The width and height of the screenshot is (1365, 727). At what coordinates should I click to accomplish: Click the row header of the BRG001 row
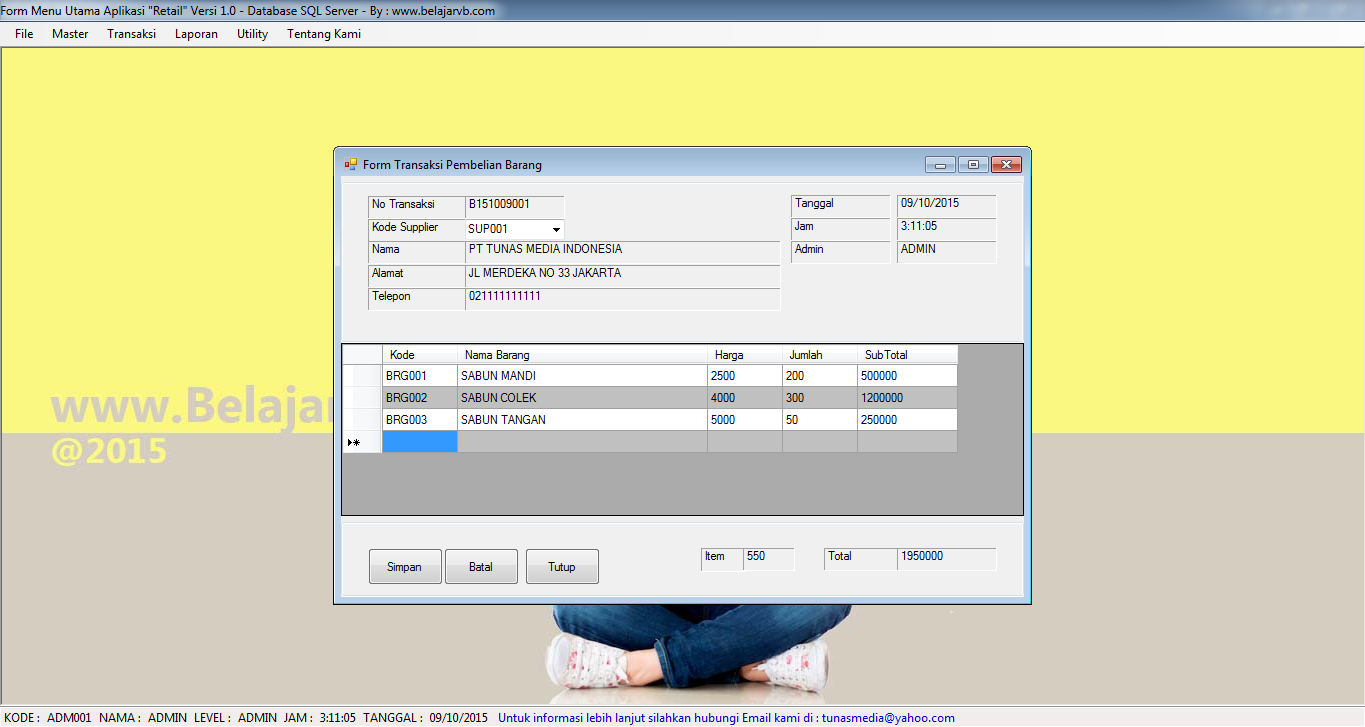(362, 376)
